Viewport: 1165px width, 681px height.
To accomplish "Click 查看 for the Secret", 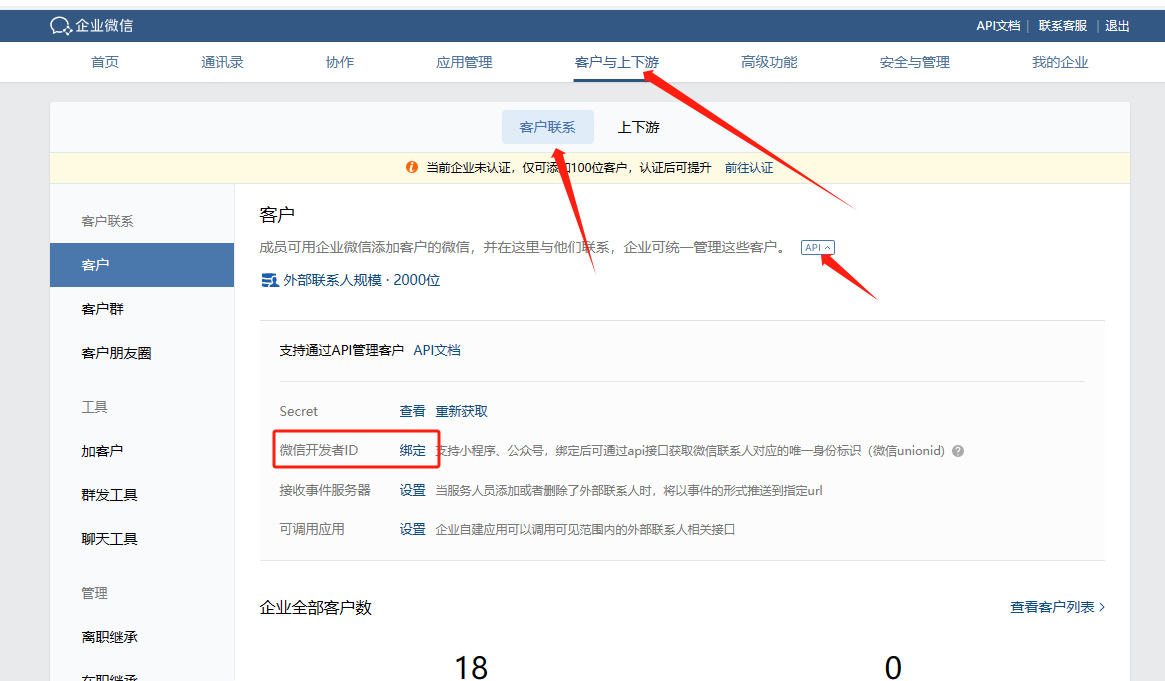I will point(412,411).
